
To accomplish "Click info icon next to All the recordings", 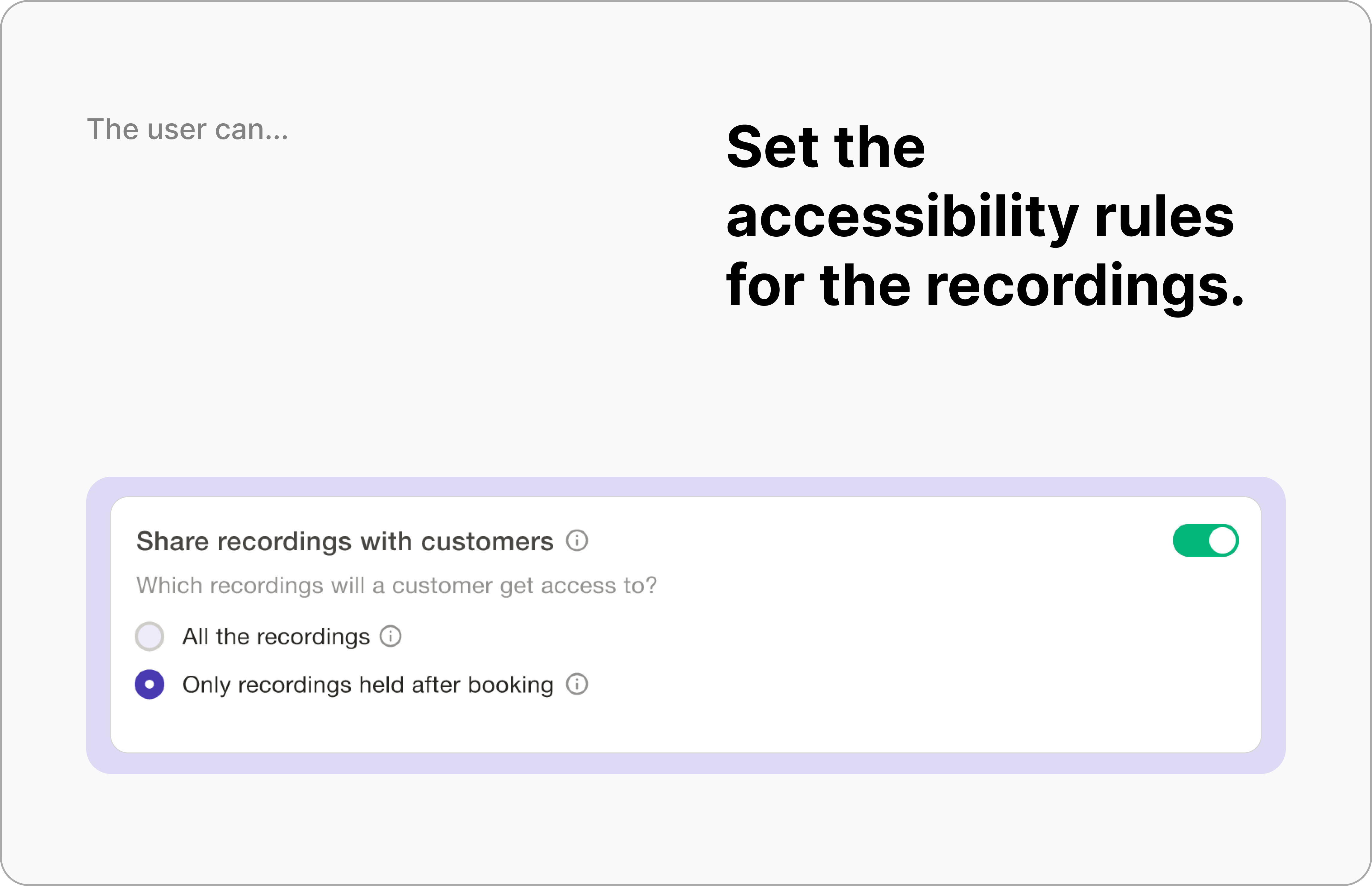I will [x=390, y=636].
